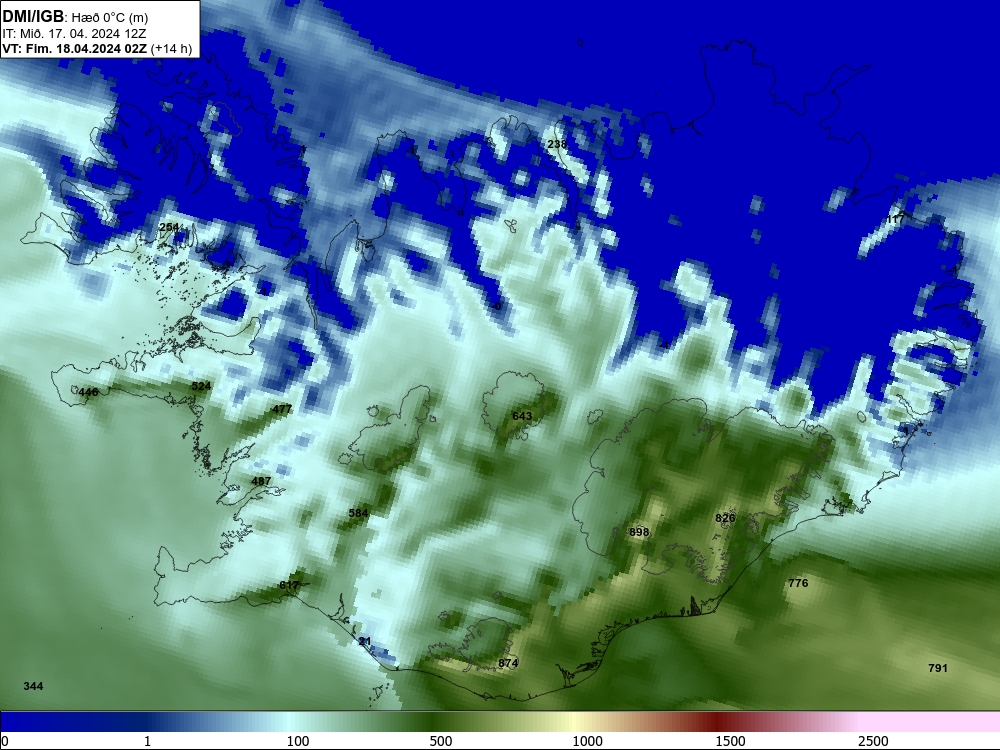Click the map value 446

(x=88, y=392)
